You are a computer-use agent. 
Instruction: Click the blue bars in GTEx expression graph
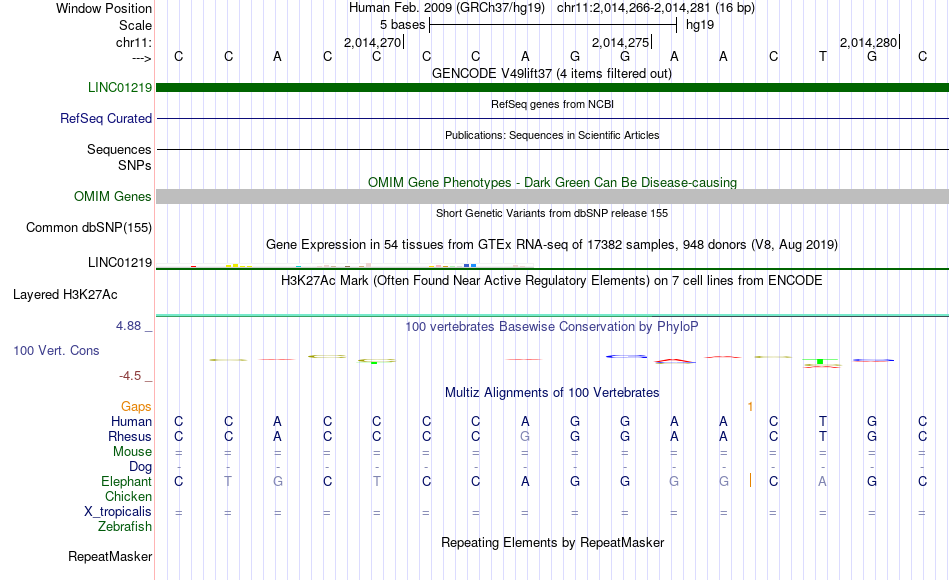(470, 265)
